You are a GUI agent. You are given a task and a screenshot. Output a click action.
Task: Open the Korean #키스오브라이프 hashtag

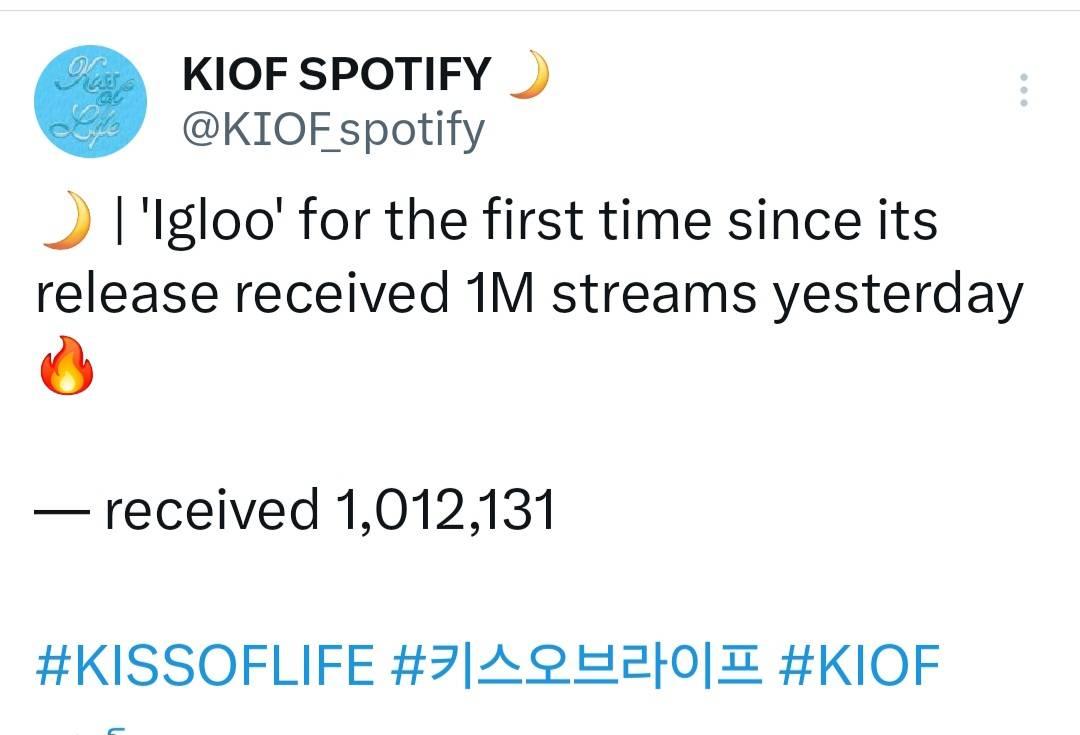tap(577, 665)
